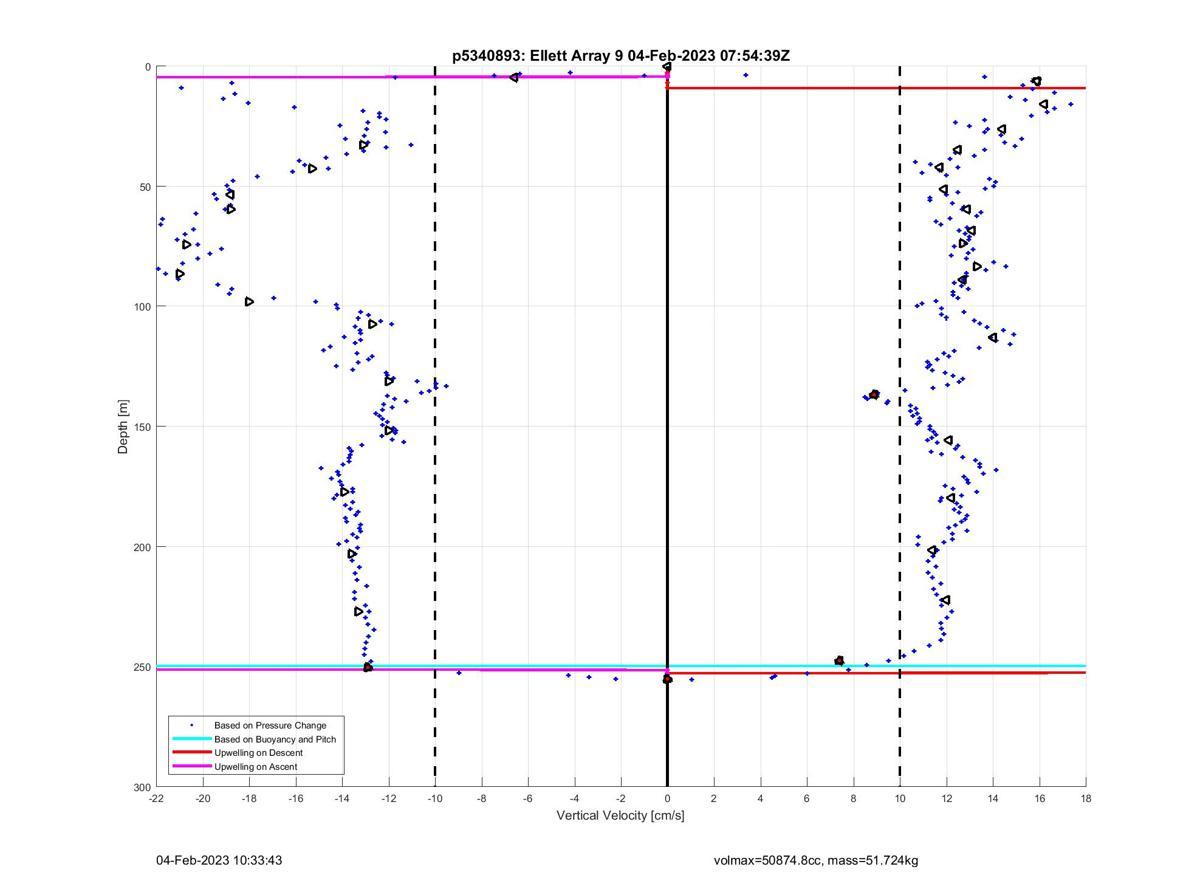
Task: Click the timestamp '04-Feb-2023 10:33:43'
Action: [x=219, y=860]
